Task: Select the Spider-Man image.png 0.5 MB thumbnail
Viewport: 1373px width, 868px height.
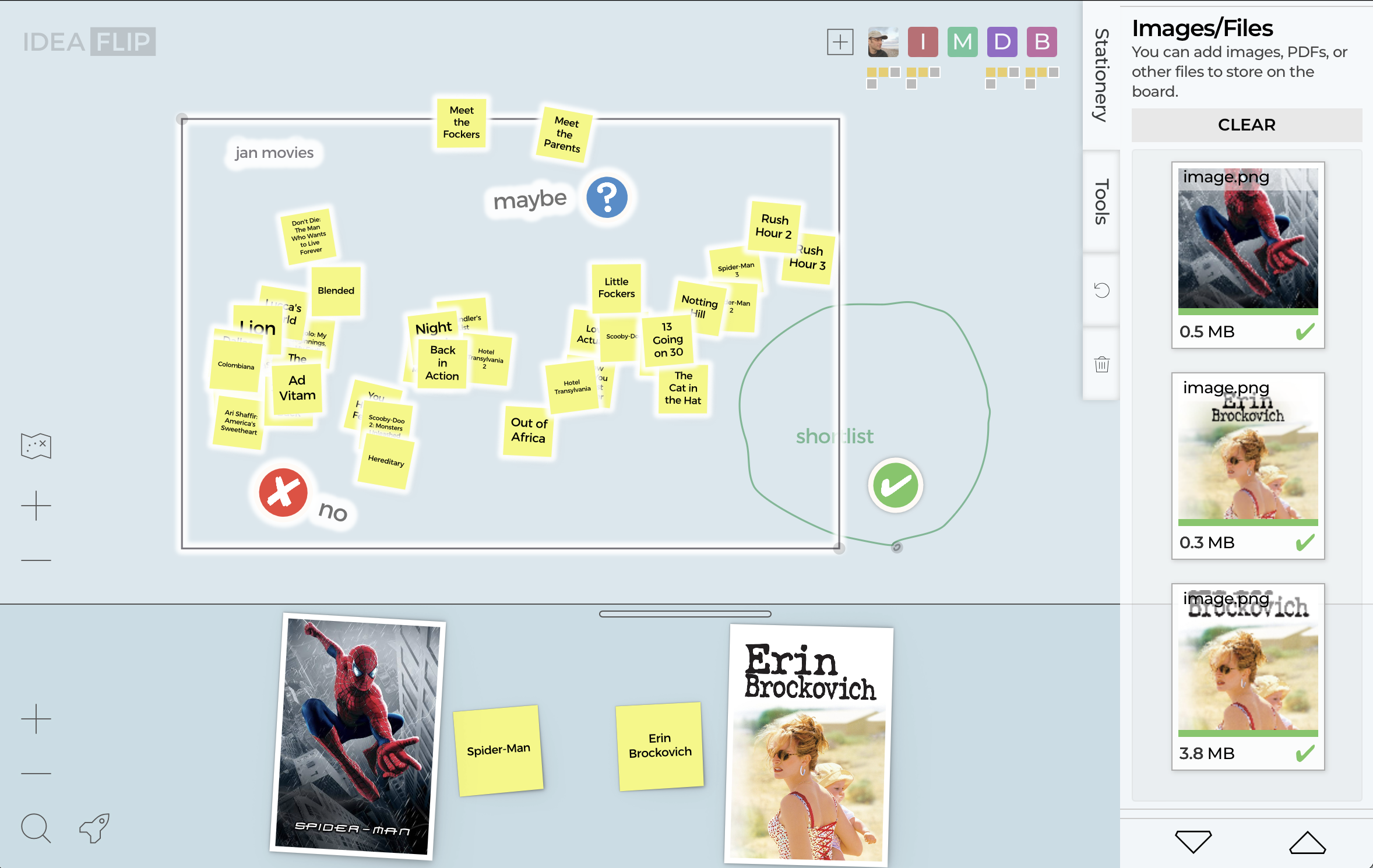Action: (x=1248, y=255)
